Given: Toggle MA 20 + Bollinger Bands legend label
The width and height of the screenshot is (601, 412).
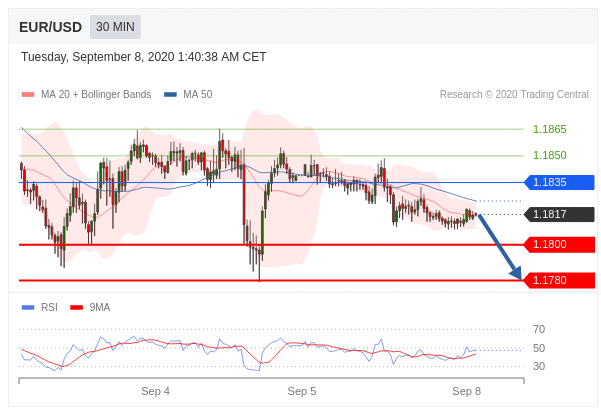Looking at the screenshot, I should [96, 94].
